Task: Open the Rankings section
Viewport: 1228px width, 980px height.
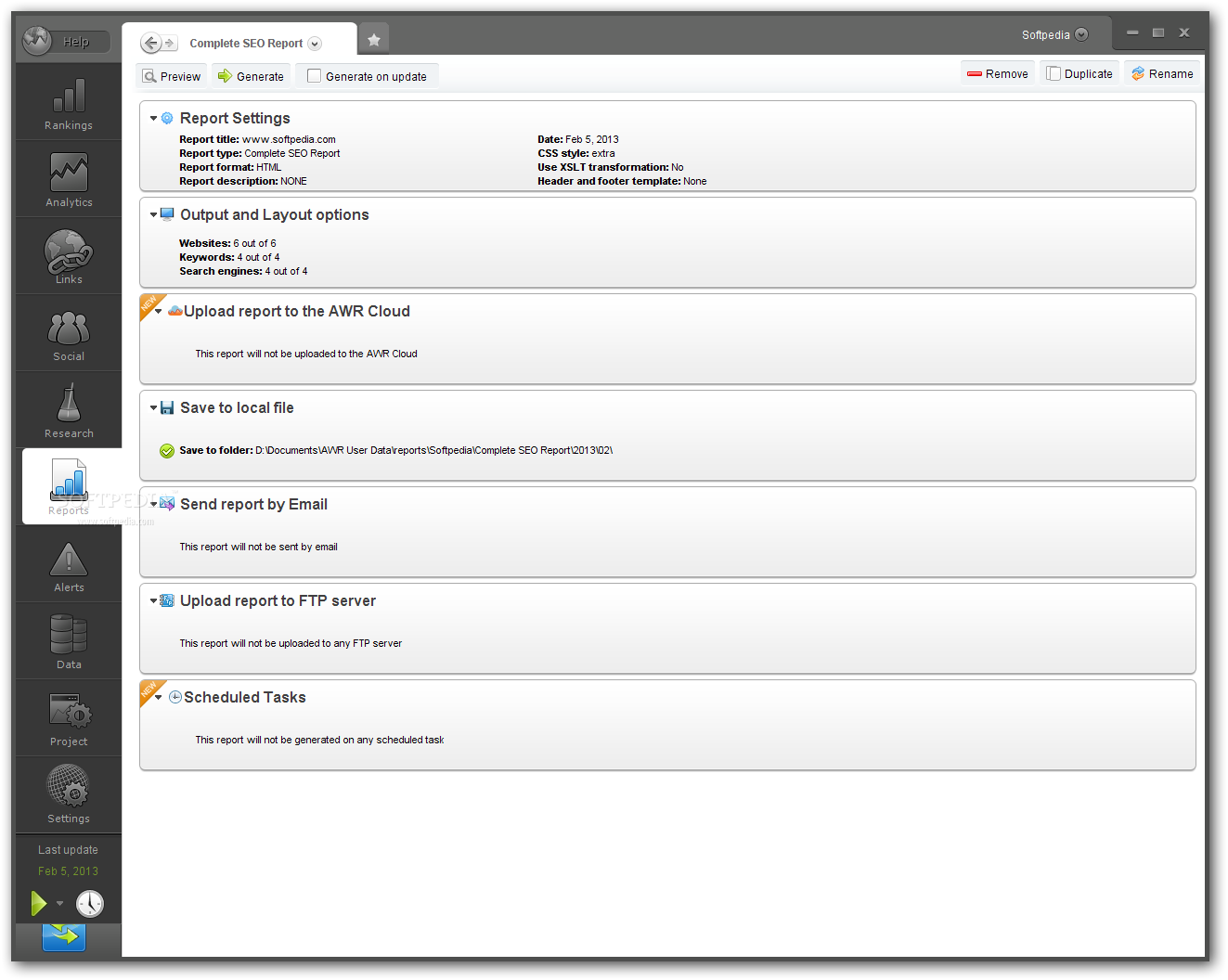Action: (69, 103)
